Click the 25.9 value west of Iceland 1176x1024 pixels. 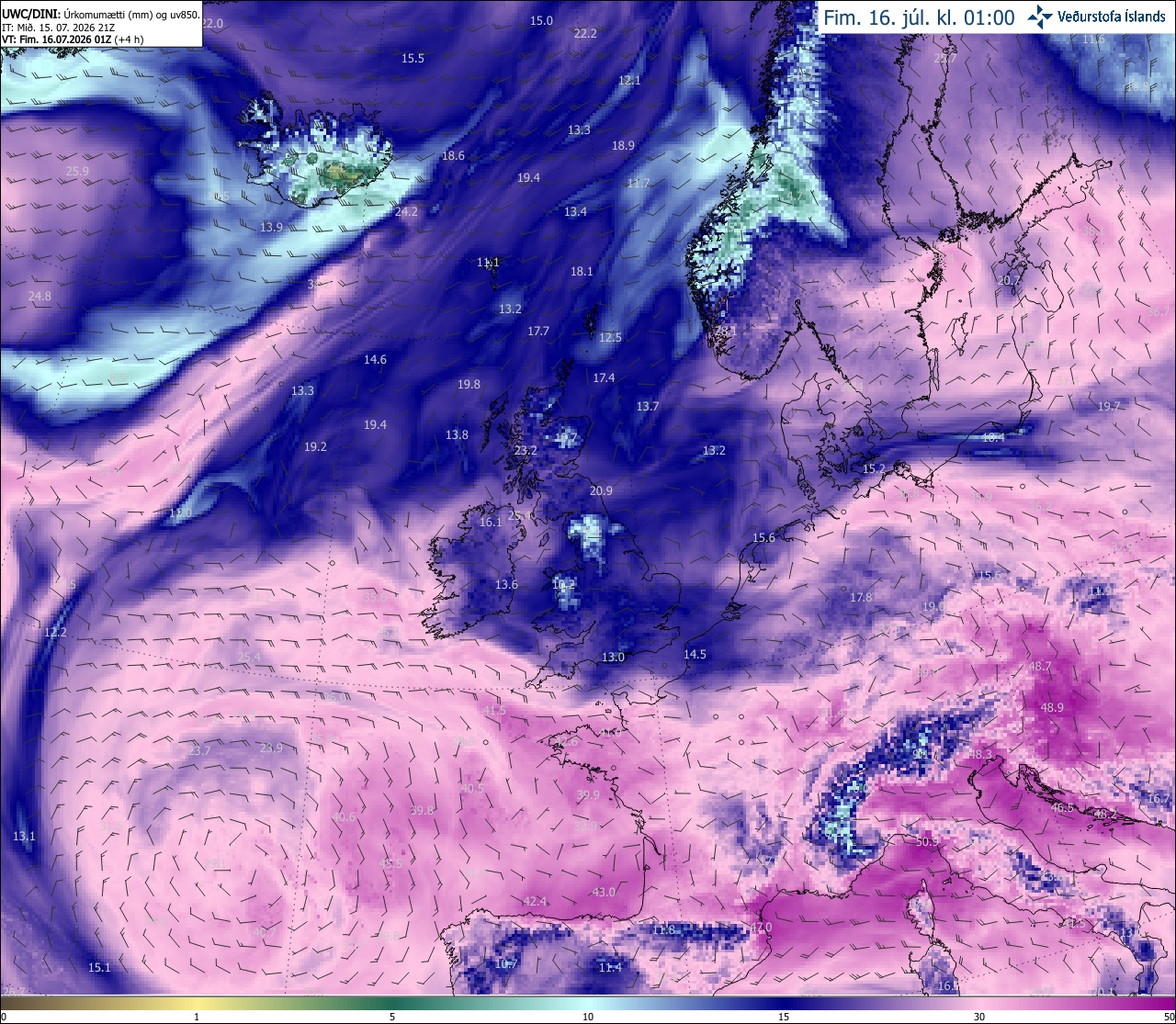tap(78, 171)
